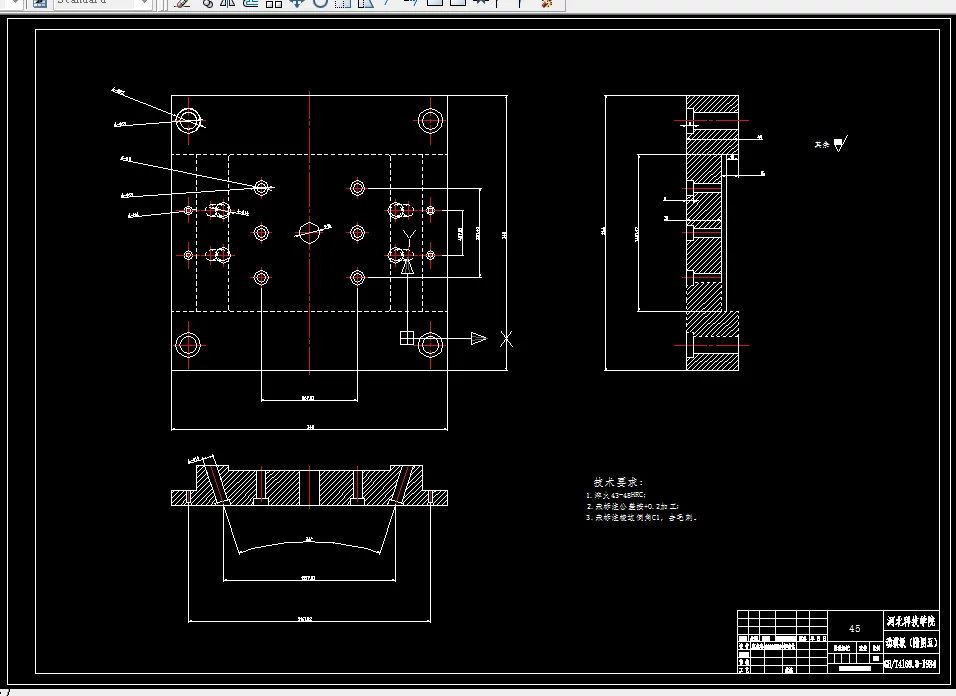
Task: Click the style manager icon before Standard
Action: tap(40, 2)
